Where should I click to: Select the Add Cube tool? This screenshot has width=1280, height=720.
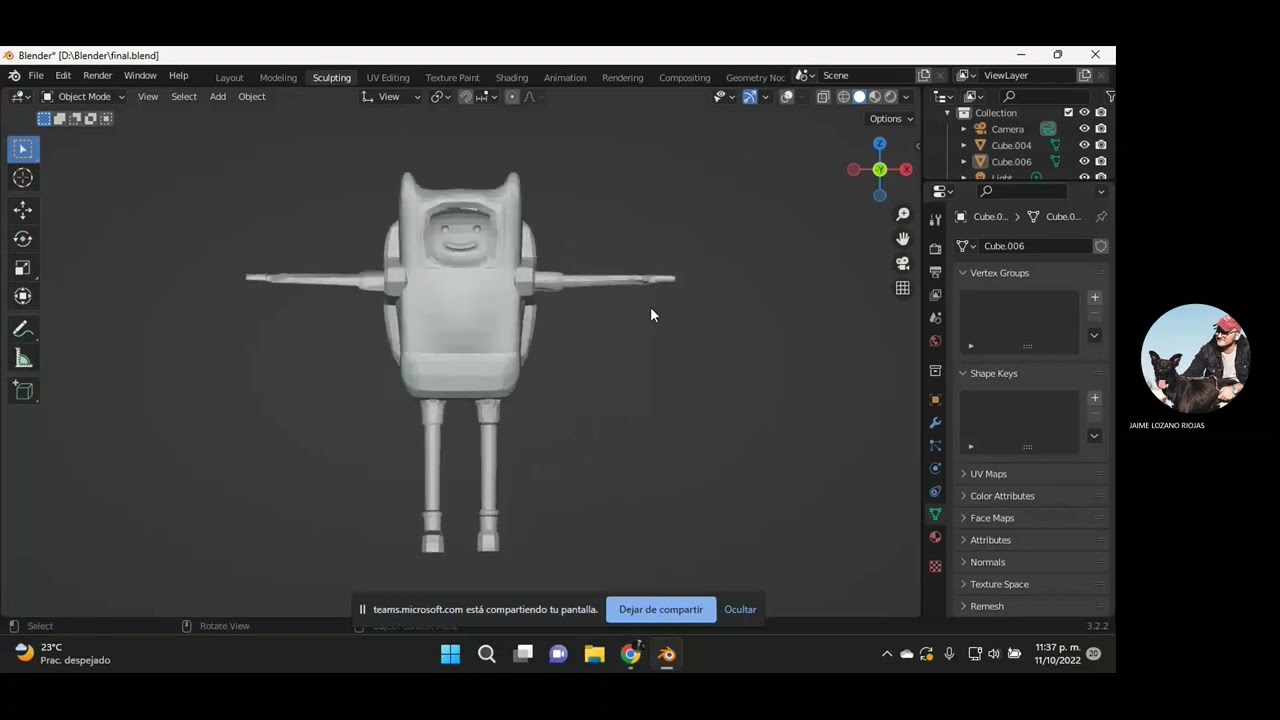click(x=23, y=391)
